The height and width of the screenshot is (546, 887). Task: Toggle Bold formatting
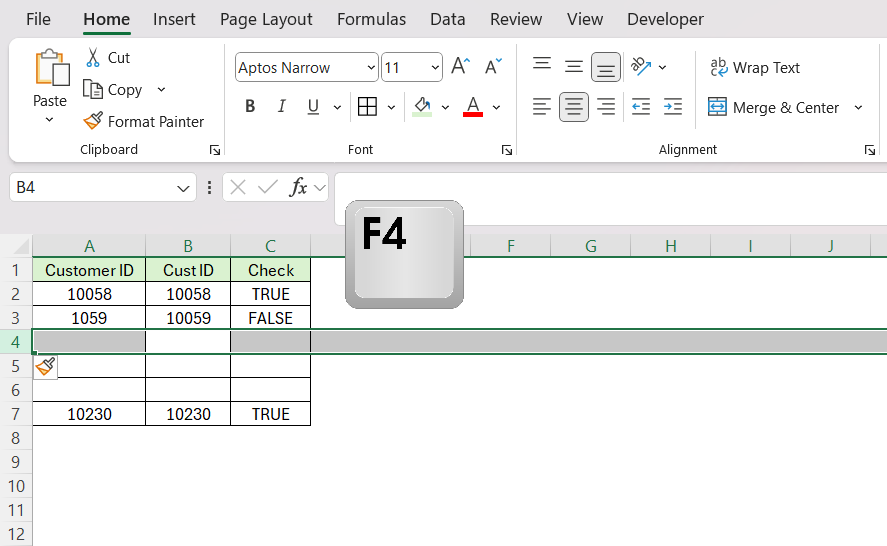click(x=250, y=106)
